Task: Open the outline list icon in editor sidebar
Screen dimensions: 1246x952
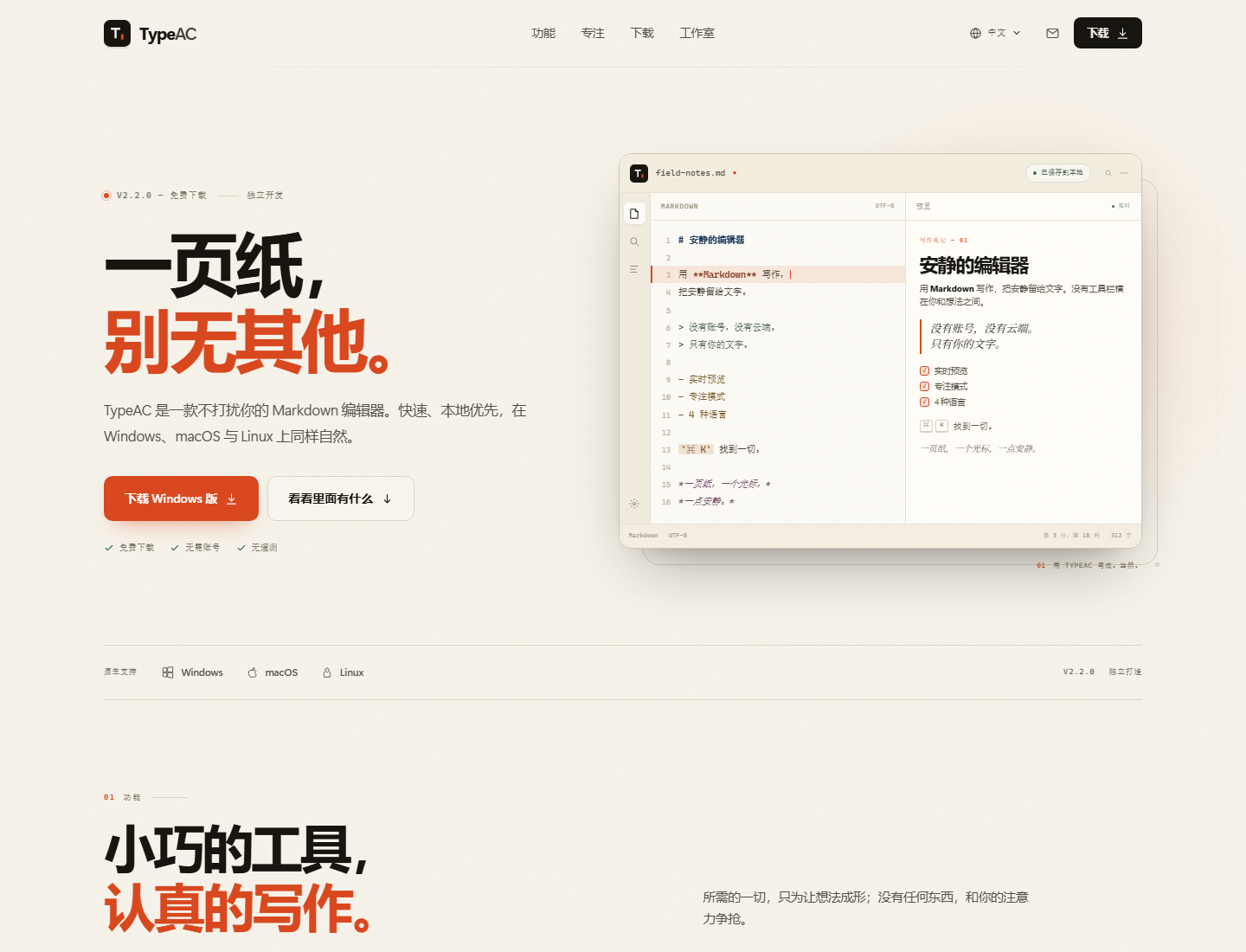Action: pos(634,269)
